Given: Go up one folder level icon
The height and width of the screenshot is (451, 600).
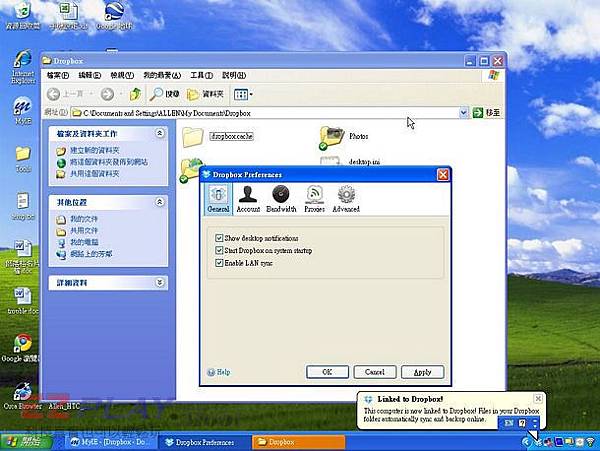Looking at the screenshot, I should click(135, 94).
